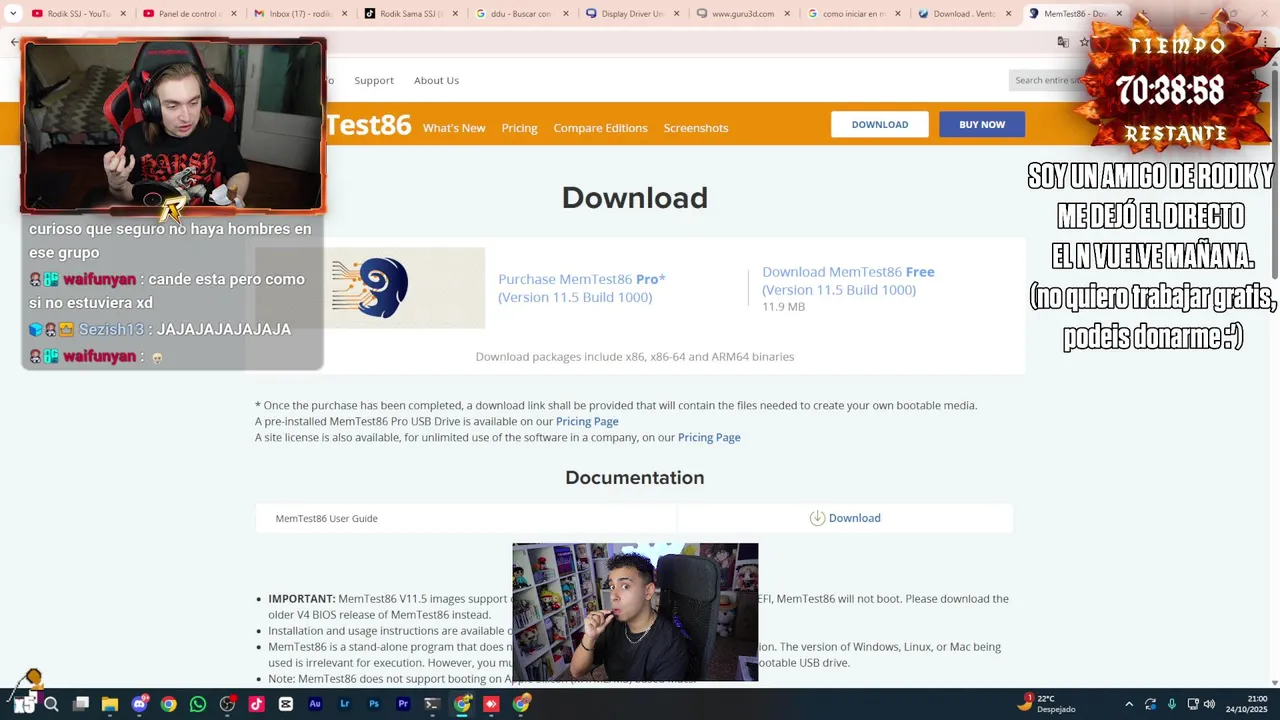The height and width of the screenshot is (720, 1280).
Task: Close the Rodik SSJ YouTube tab
Action: [124, 14]
